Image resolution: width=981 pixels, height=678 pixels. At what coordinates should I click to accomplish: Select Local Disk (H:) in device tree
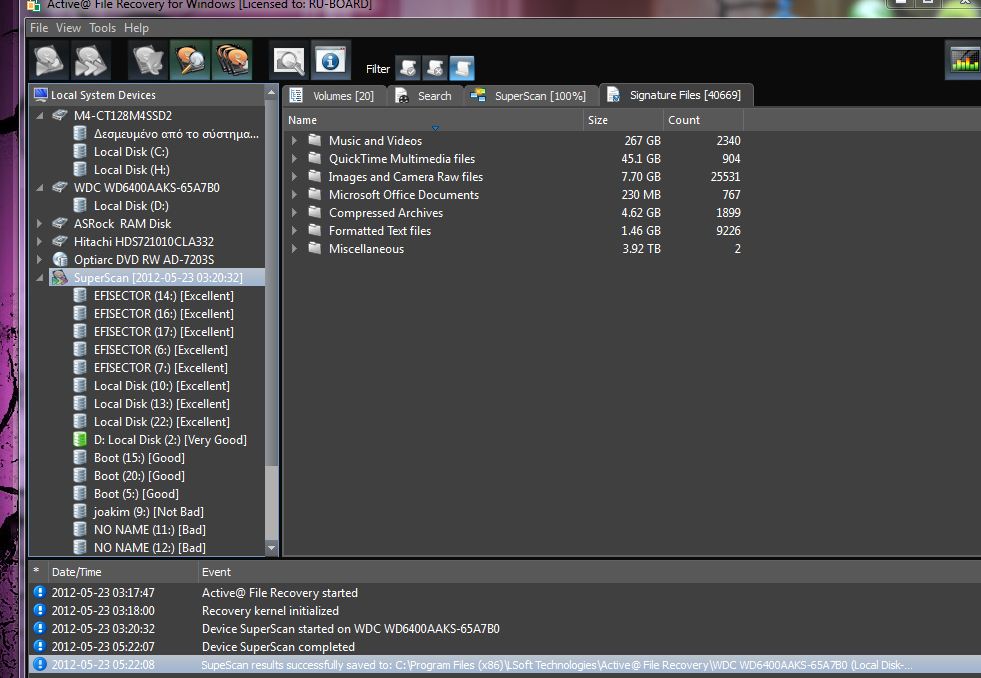[131, 170]
